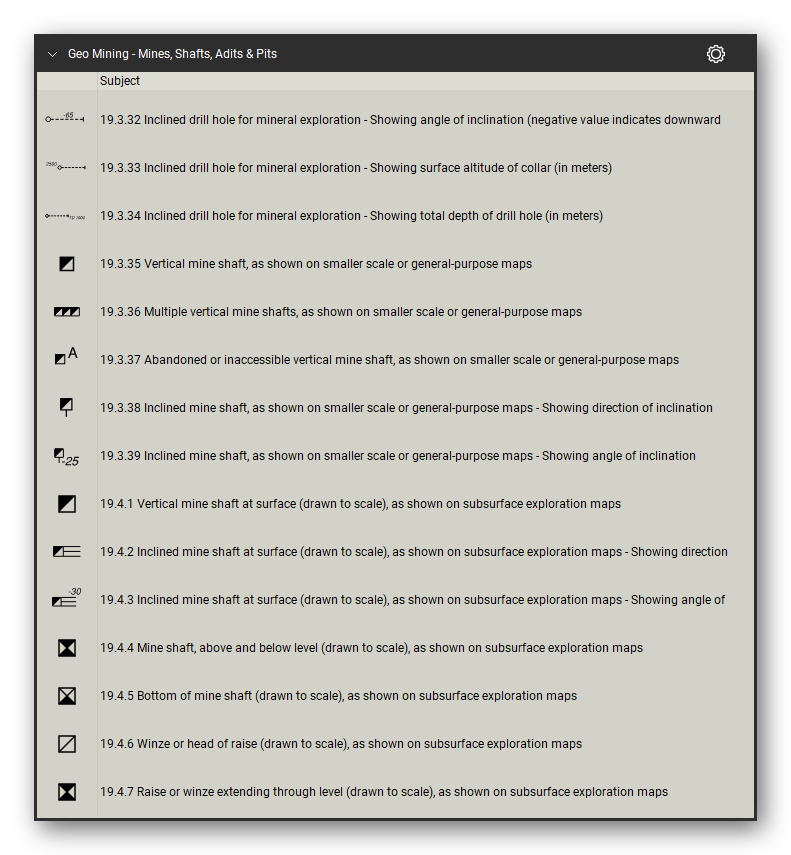The height and width of the screenshot is (855, 791).
Task: Select the 19.4.4 mine shaft above and below level
Action: [x=67, y=648]
